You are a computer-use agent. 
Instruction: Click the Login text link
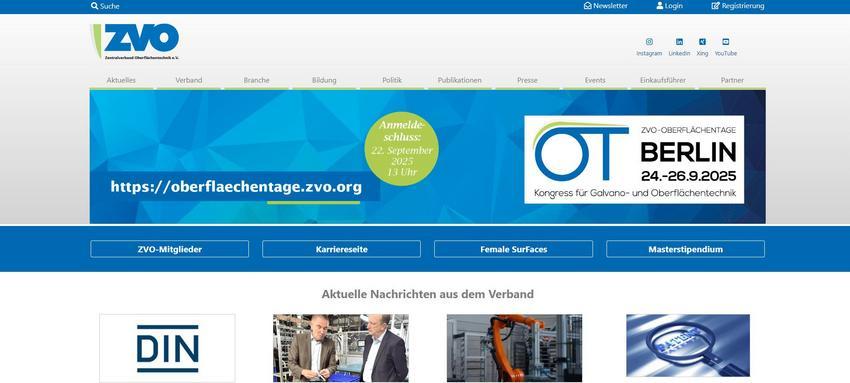click(x=674, y=6)
